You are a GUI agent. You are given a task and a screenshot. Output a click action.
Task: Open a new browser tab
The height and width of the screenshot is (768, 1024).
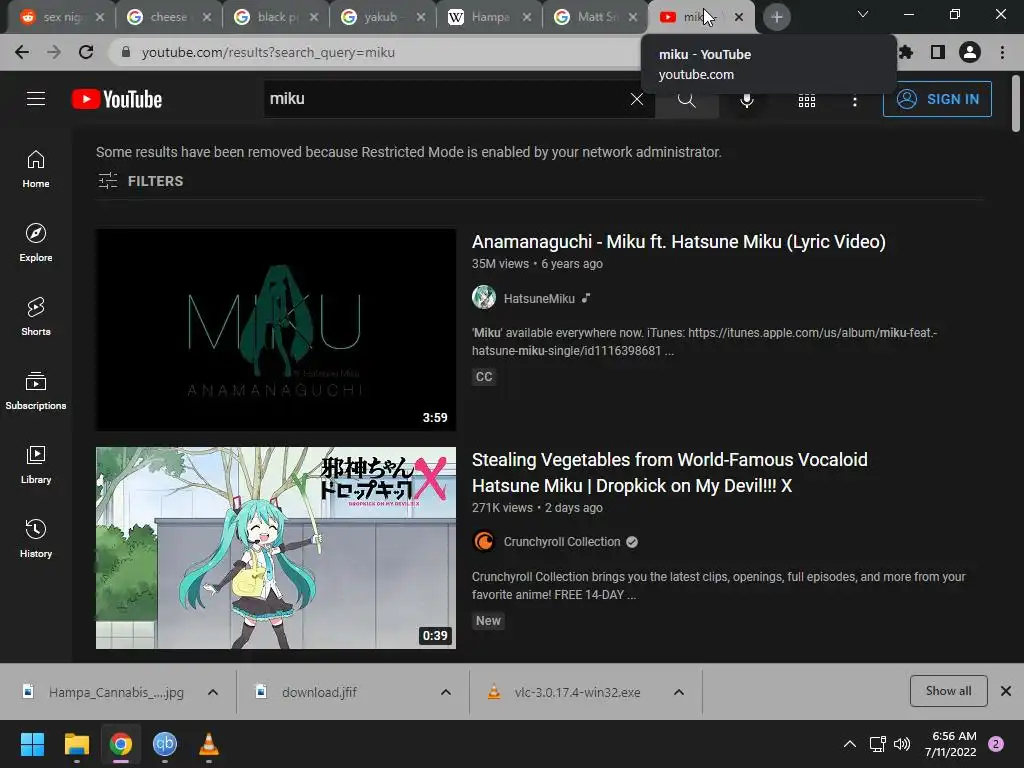(x=776, y=17)
